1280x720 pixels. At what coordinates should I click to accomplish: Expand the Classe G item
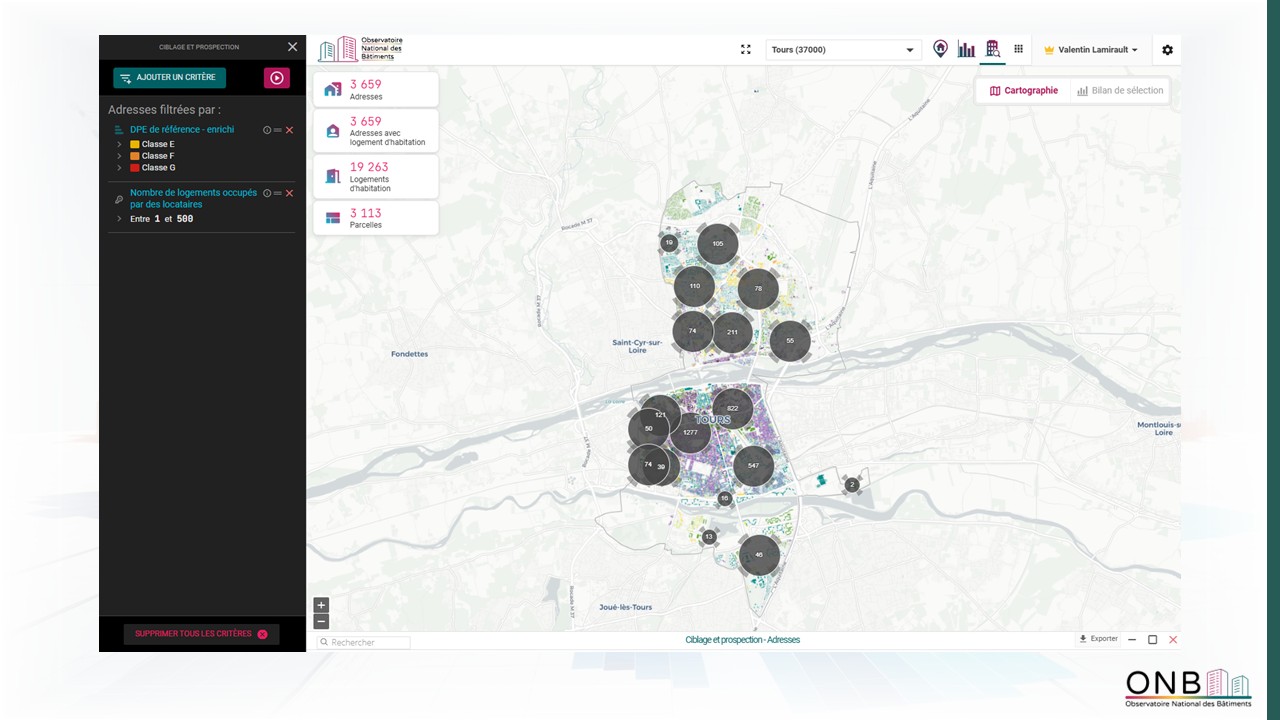(120, 168)
